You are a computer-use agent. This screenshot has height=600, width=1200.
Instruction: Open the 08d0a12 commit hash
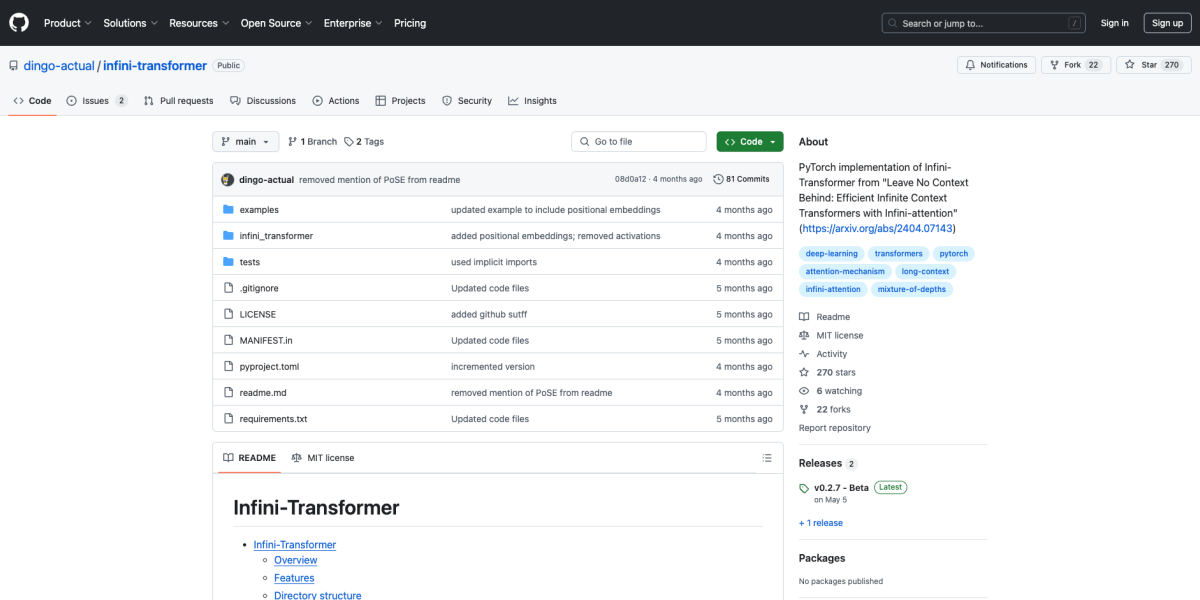point(631,179)
